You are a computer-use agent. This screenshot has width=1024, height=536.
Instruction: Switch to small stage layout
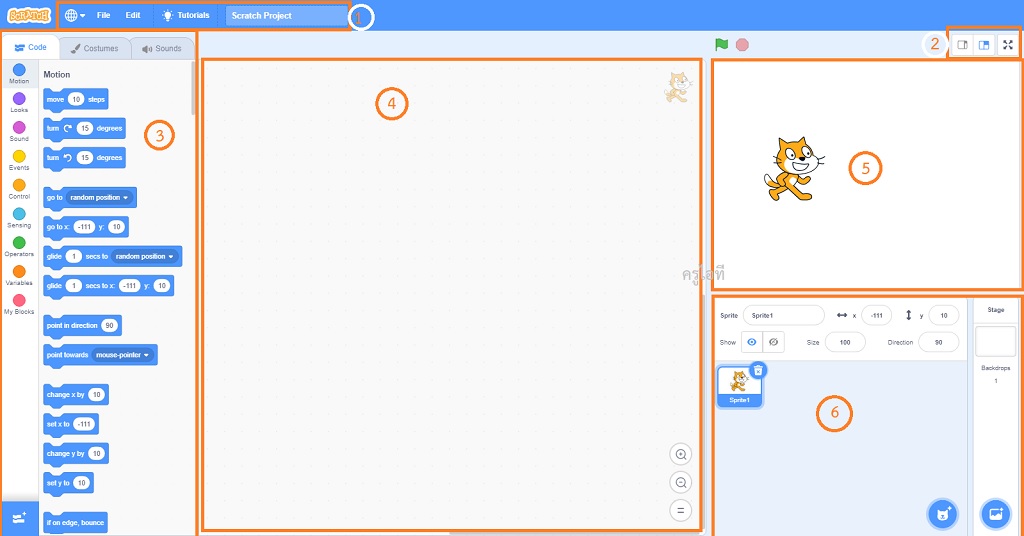(961, 45)
